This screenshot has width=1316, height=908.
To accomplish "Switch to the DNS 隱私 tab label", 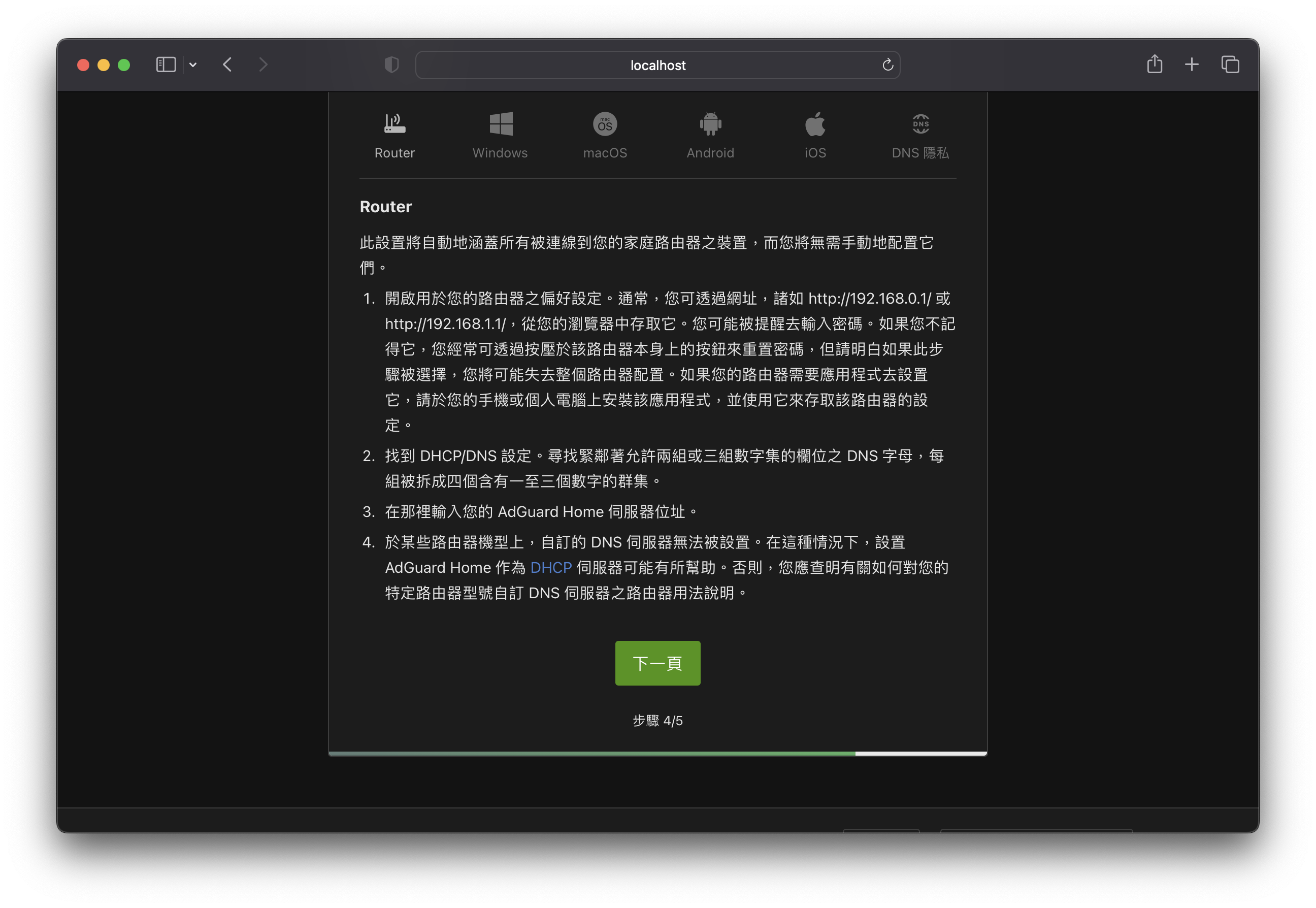I will point(919,152).
